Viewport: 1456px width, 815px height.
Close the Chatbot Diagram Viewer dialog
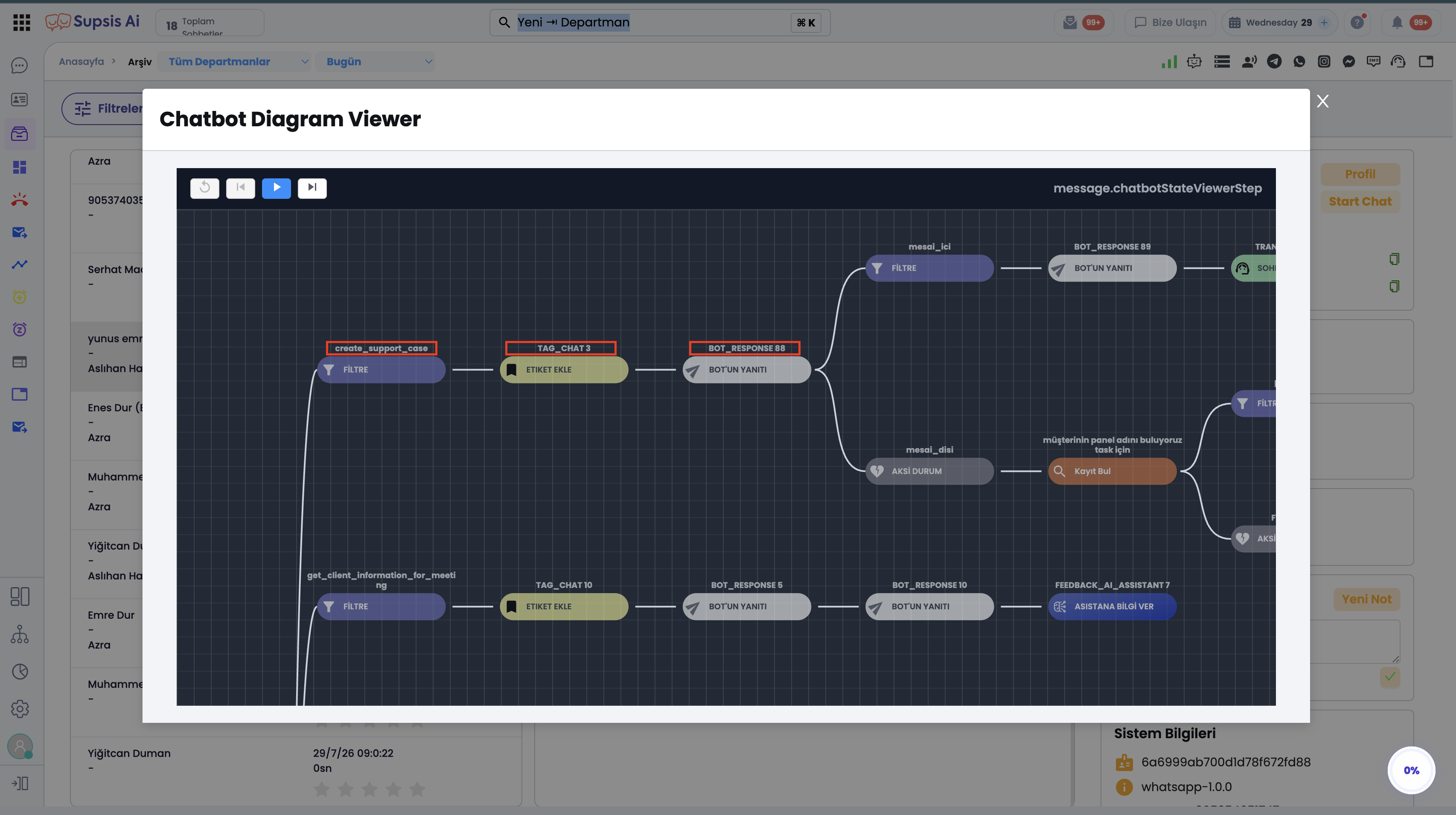(x=1322, y=101)
